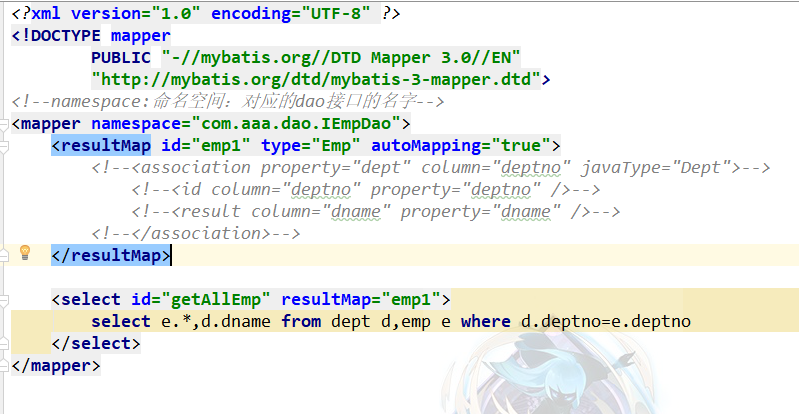Click the "-//mybatis.org//DTD Mapper 3.0//EN" string
The image size is (799, 414).
(x=341, y=58)
